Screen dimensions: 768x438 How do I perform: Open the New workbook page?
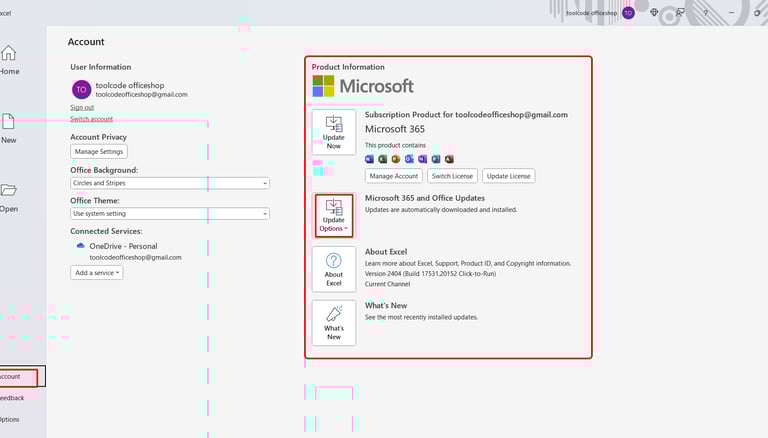(x=8, y=129)
